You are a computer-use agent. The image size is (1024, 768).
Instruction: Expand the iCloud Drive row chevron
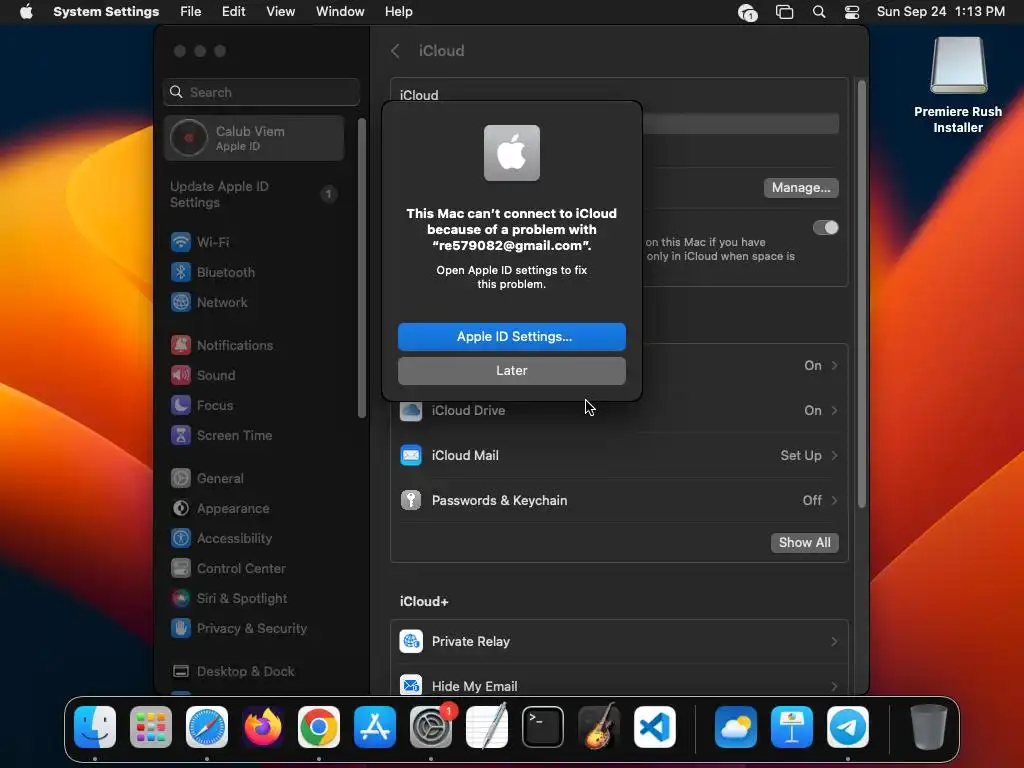835,410
